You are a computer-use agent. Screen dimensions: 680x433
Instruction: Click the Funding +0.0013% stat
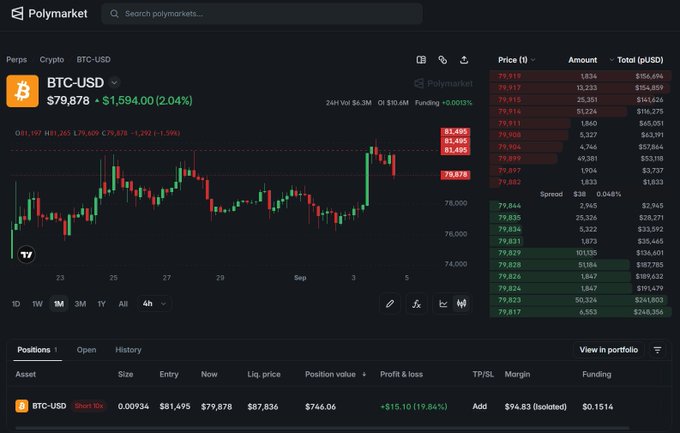[x=443, y=103]
